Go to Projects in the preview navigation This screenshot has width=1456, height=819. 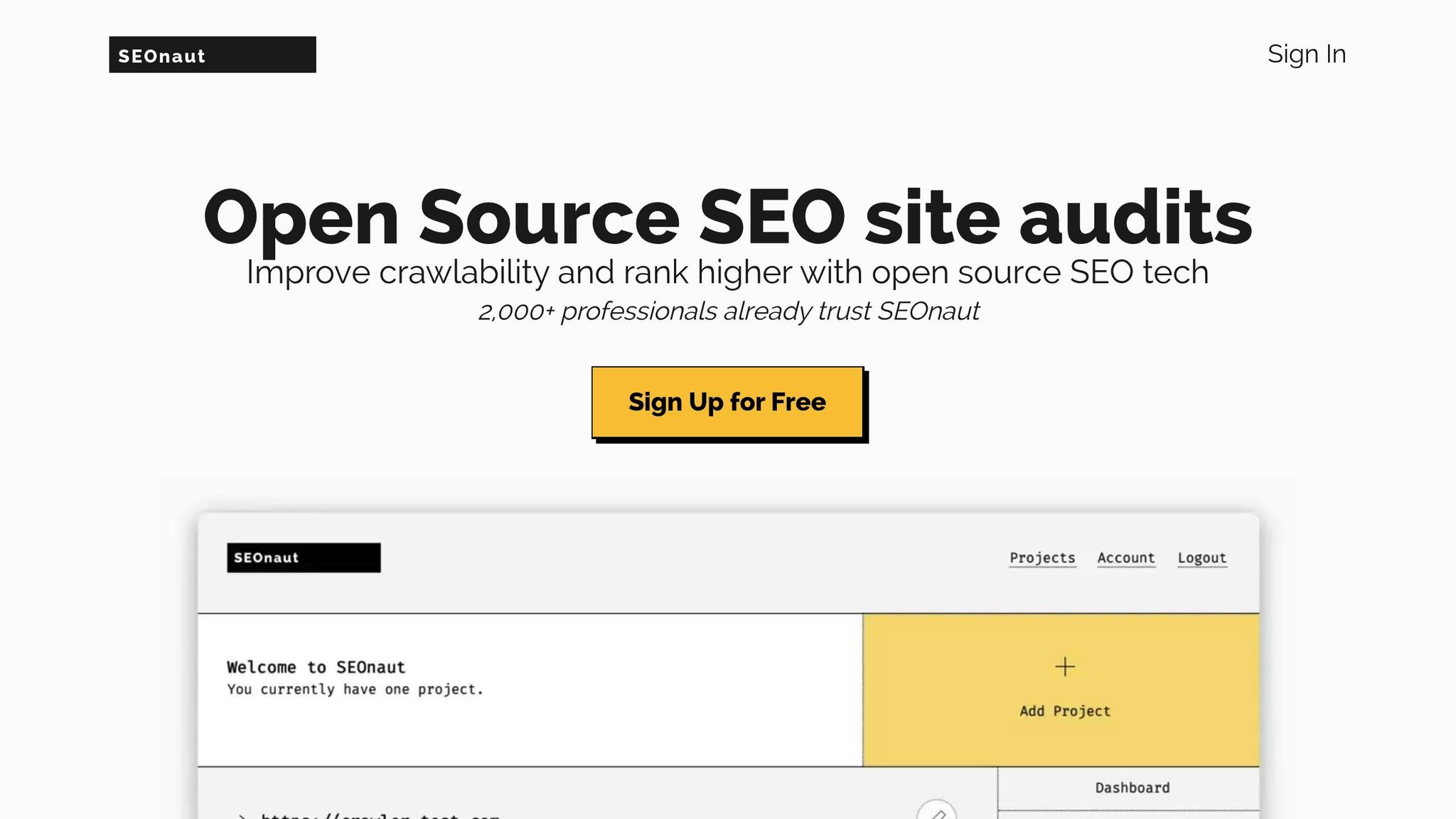coord(1042,558)
